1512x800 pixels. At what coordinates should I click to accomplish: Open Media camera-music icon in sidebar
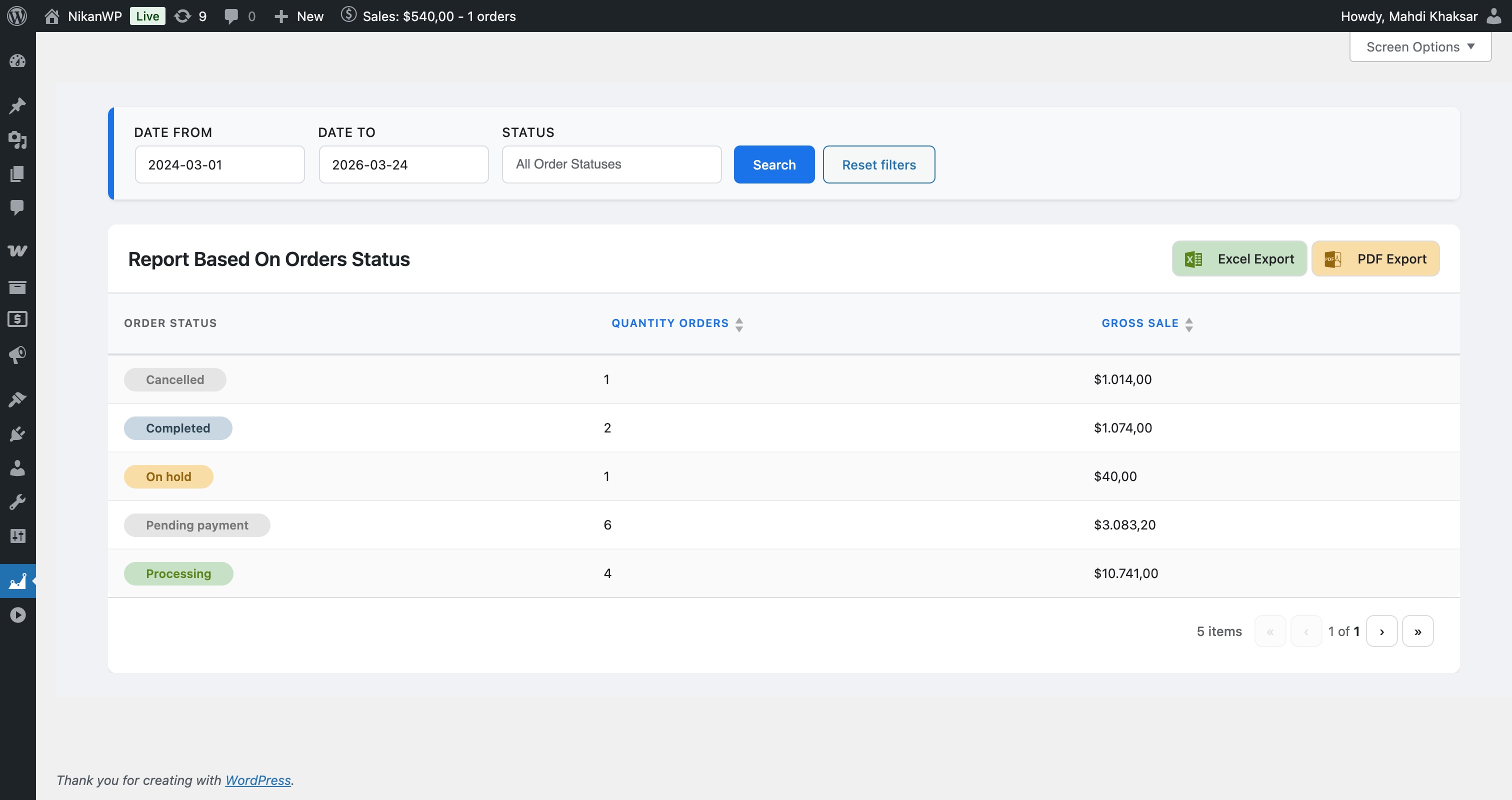click(17, 139)
